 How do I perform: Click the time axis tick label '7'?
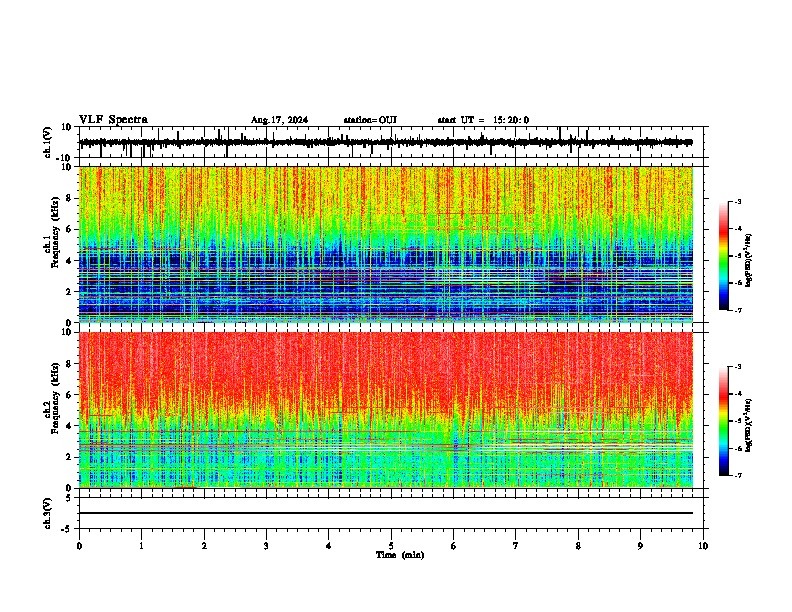click(516, 546)
